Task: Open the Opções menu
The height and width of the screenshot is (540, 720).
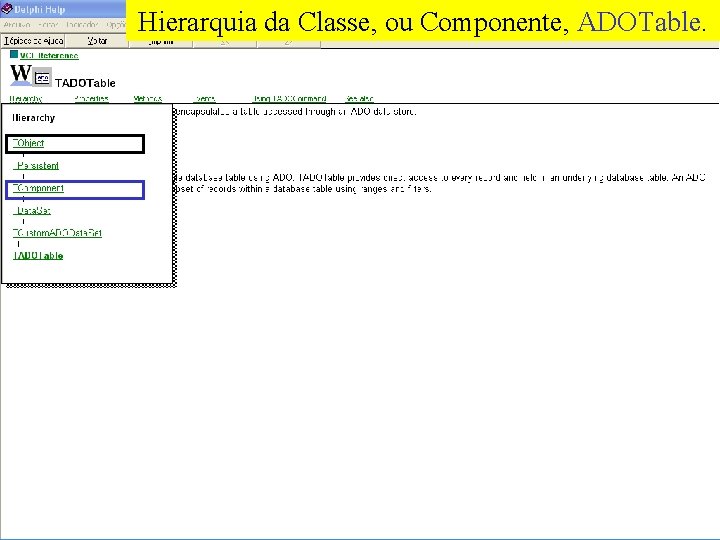Action: (116, 25)
